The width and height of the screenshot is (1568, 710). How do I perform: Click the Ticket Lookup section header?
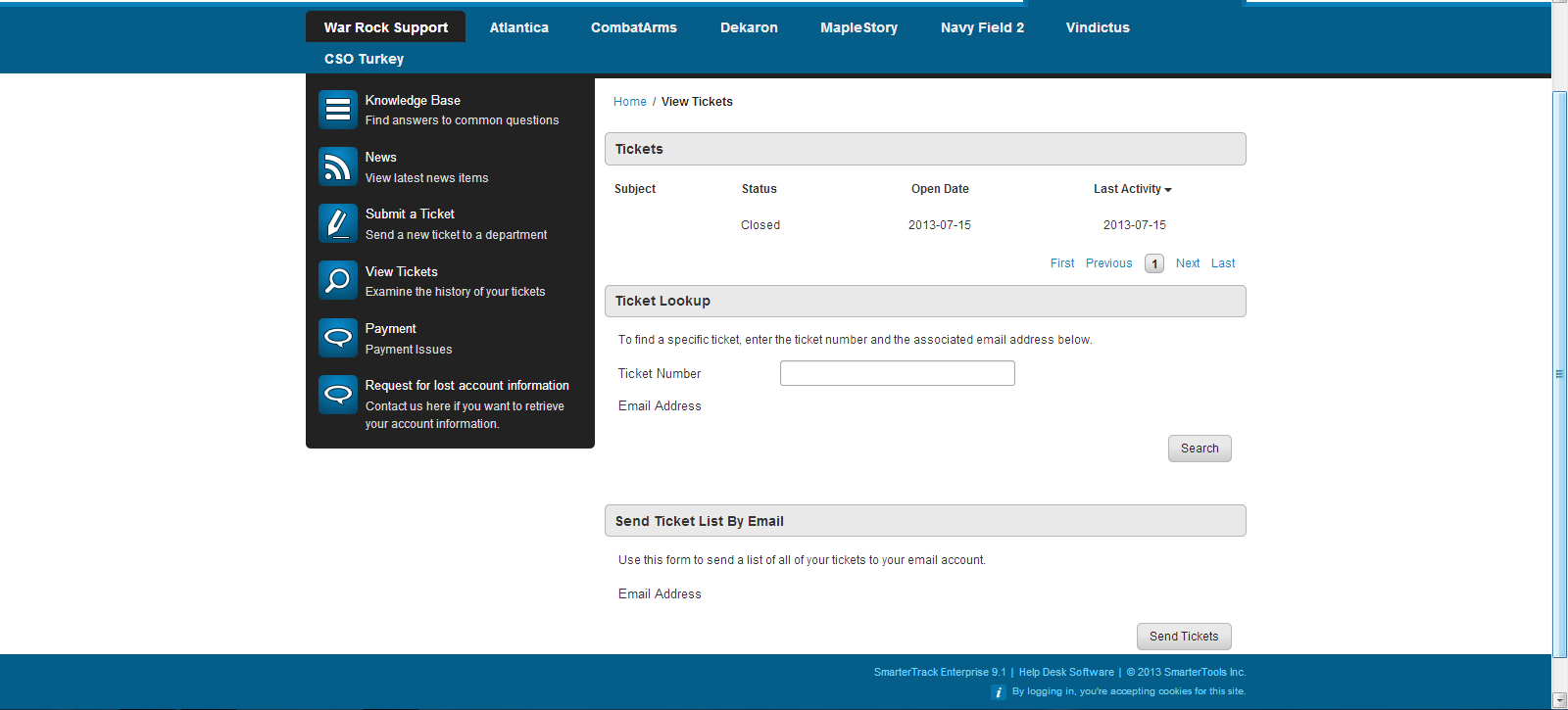(x=925, y=302)
